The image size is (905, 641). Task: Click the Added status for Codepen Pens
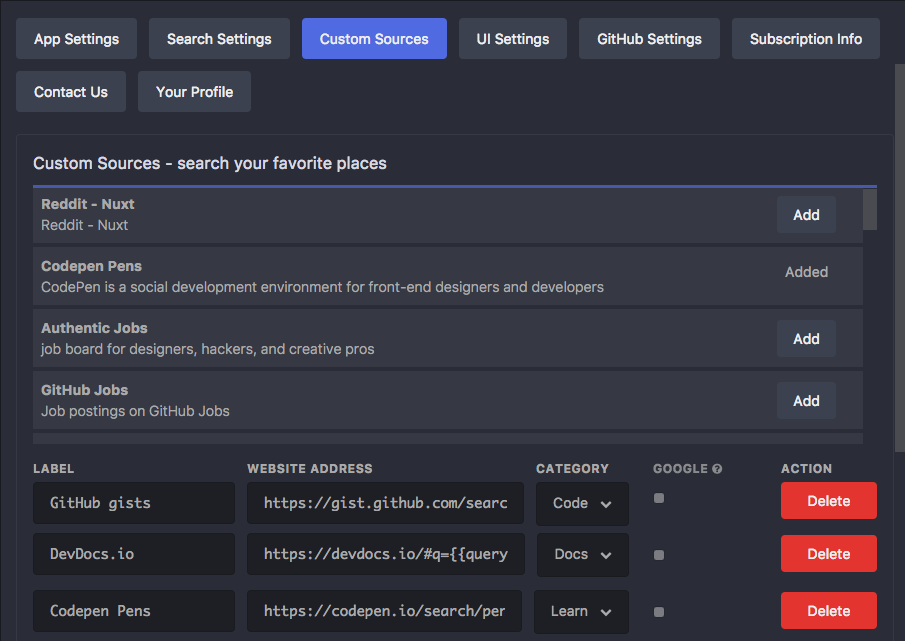(x=806, y=272)
